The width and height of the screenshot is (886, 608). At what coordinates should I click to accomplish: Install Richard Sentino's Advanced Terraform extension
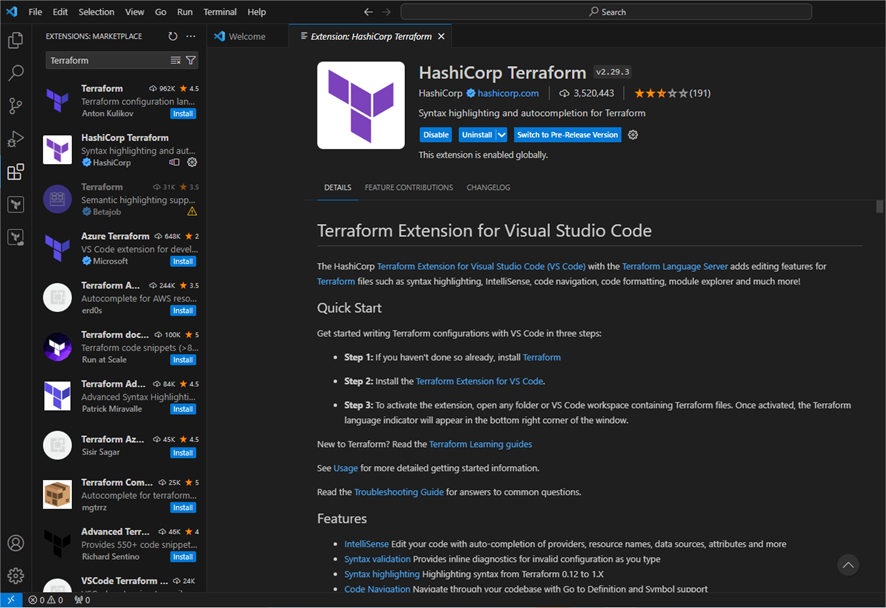click(183, 557)
